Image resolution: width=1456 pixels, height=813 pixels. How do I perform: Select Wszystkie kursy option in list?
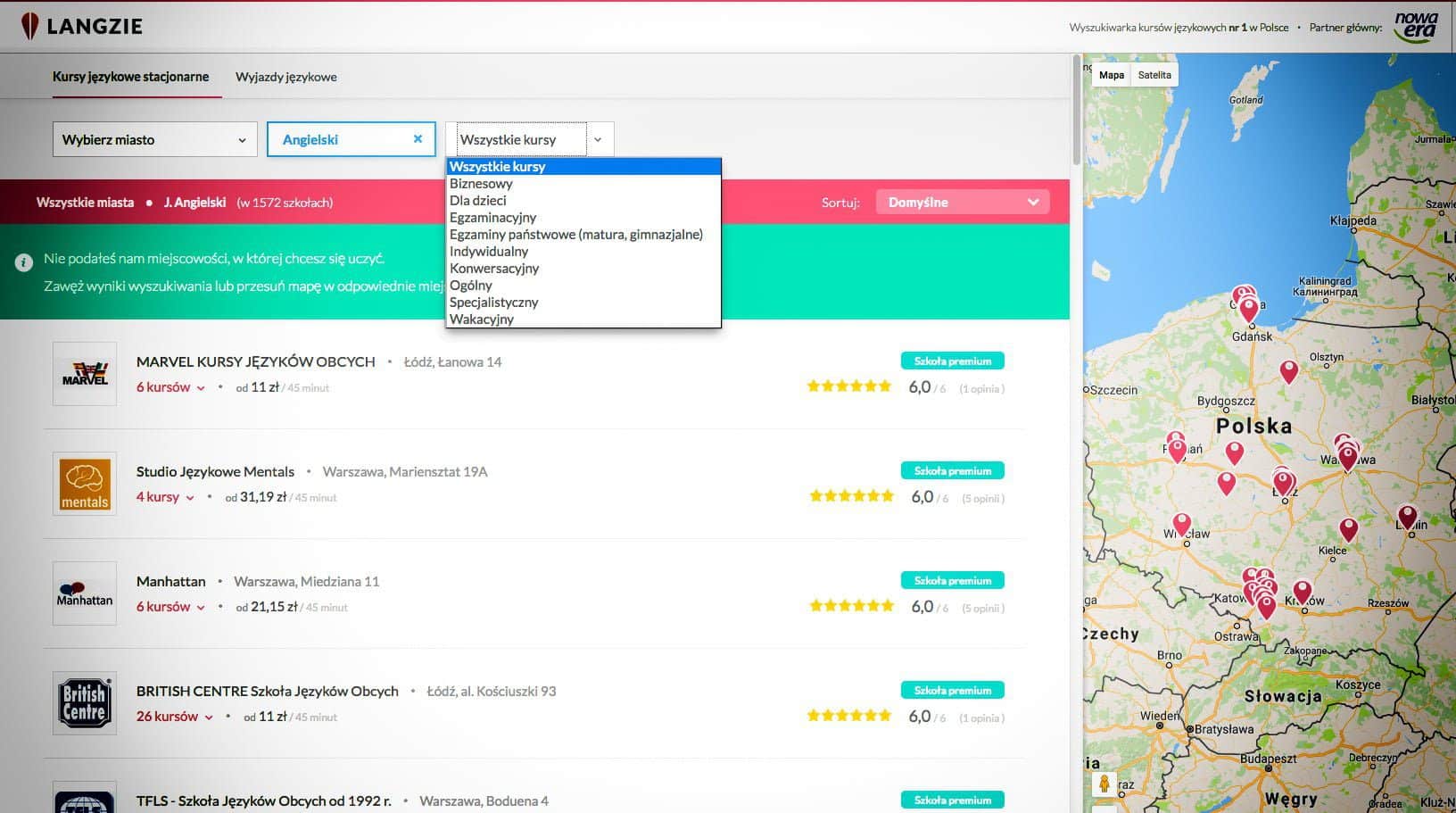[583, 166]
